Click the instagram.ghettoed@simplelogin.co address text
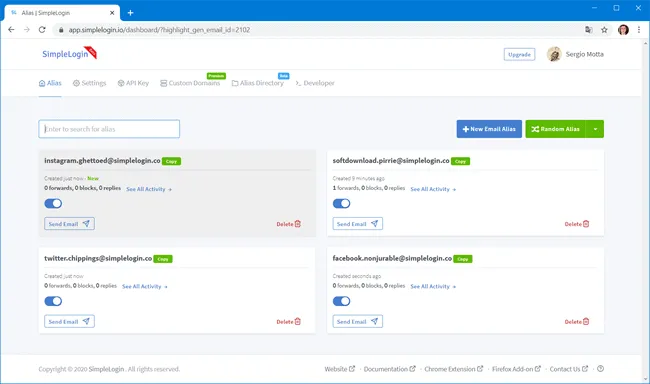 pos(102,160)
